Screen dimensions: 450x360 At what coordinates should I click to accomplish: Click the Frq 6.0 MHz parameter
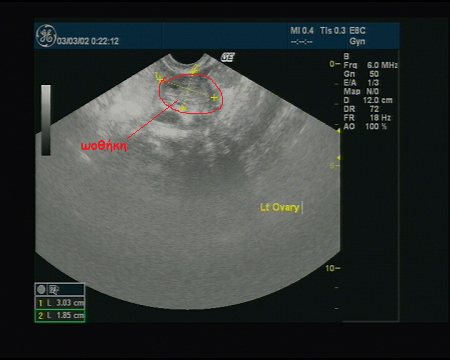pos(370,65)
